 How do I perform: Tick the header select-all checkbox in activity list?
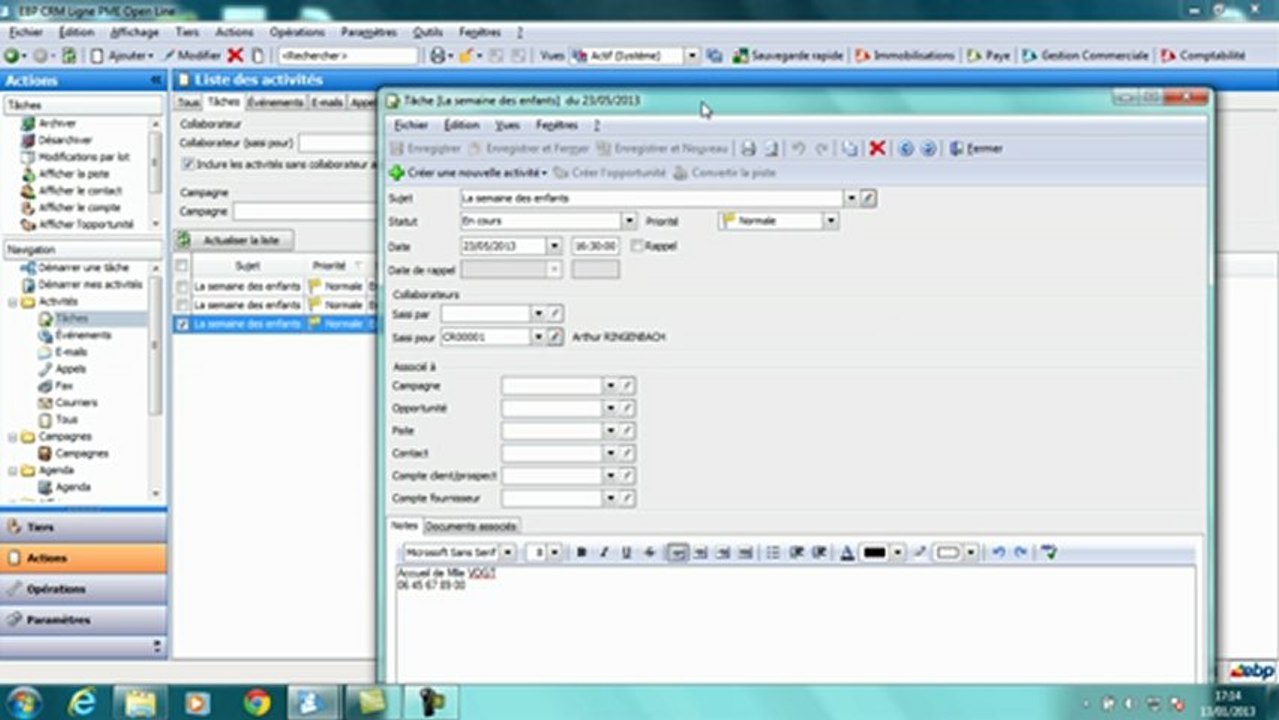[181, 266]
